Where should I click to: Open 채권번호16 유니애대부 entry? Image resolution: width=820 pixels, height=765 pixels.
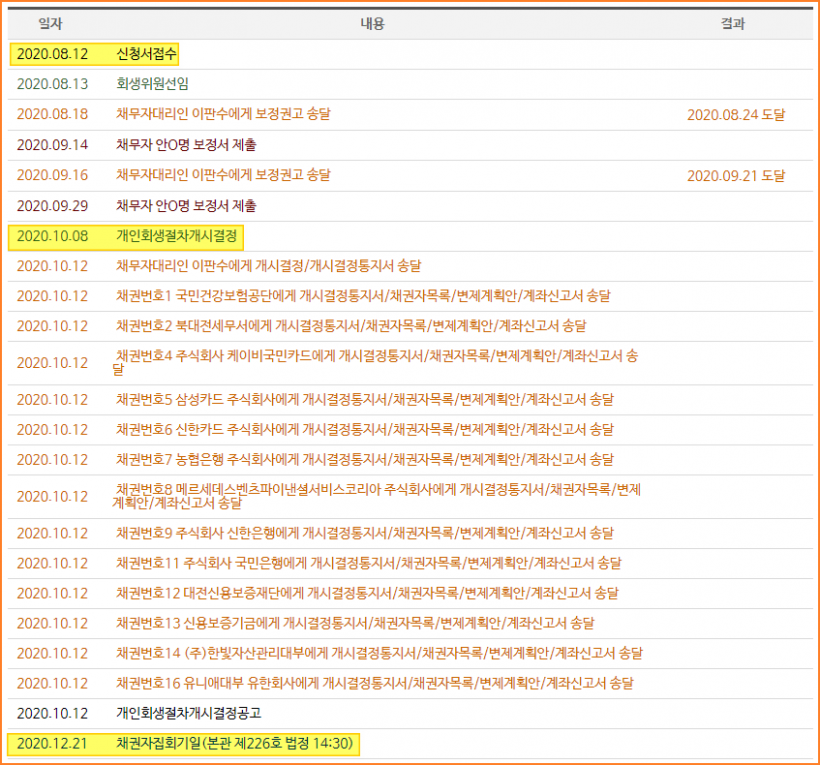coord(374,683)
